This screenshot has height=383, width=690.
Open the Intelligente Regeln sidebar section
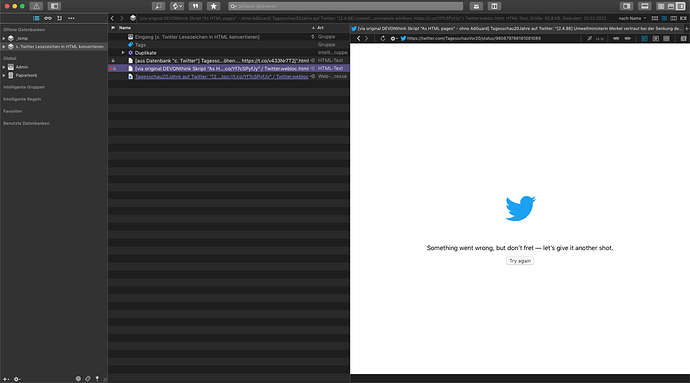click(22, 99)
